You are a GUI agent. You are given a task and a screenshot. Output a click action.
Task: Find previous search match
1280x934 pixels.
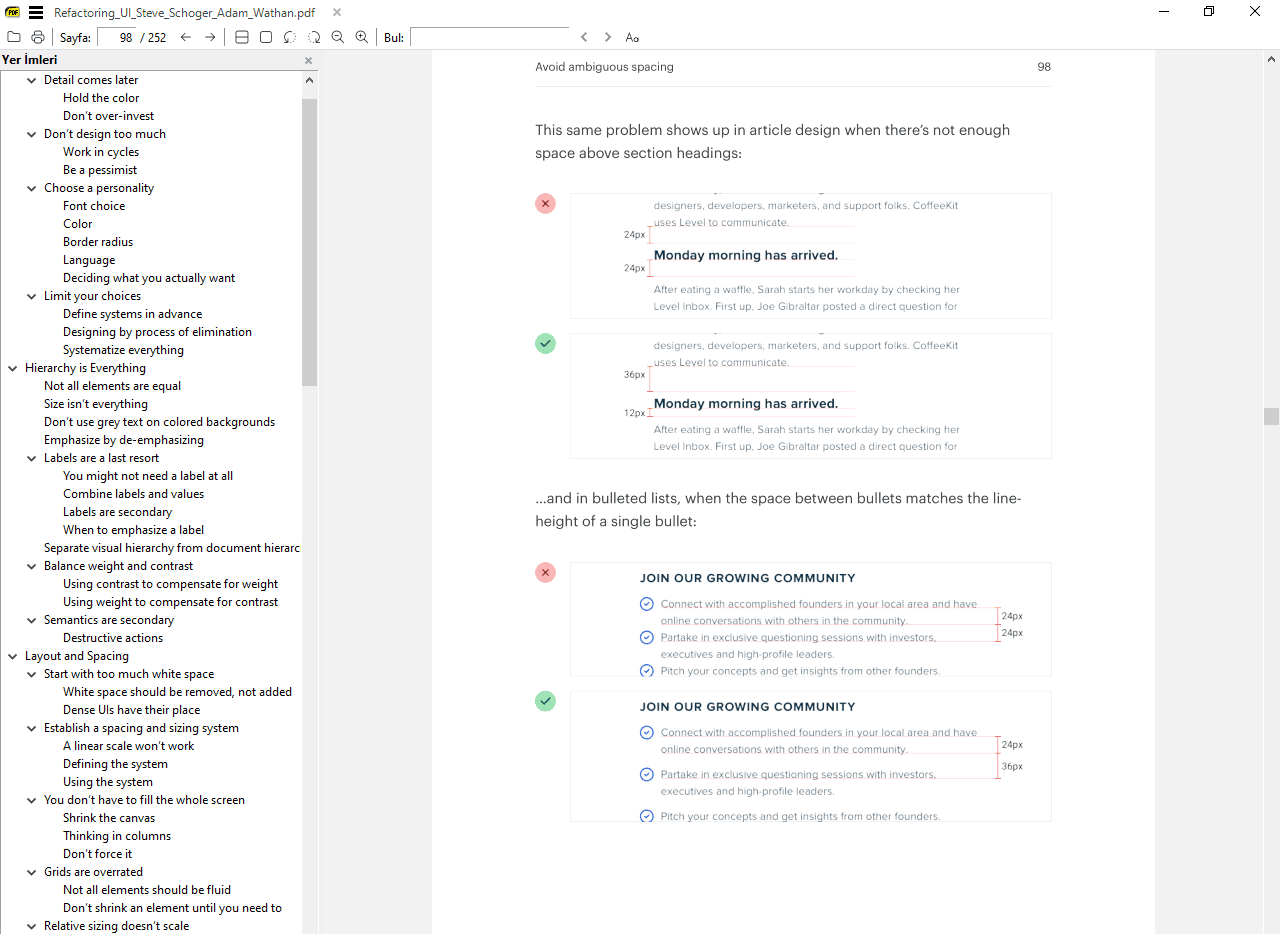tap(584, 37)
